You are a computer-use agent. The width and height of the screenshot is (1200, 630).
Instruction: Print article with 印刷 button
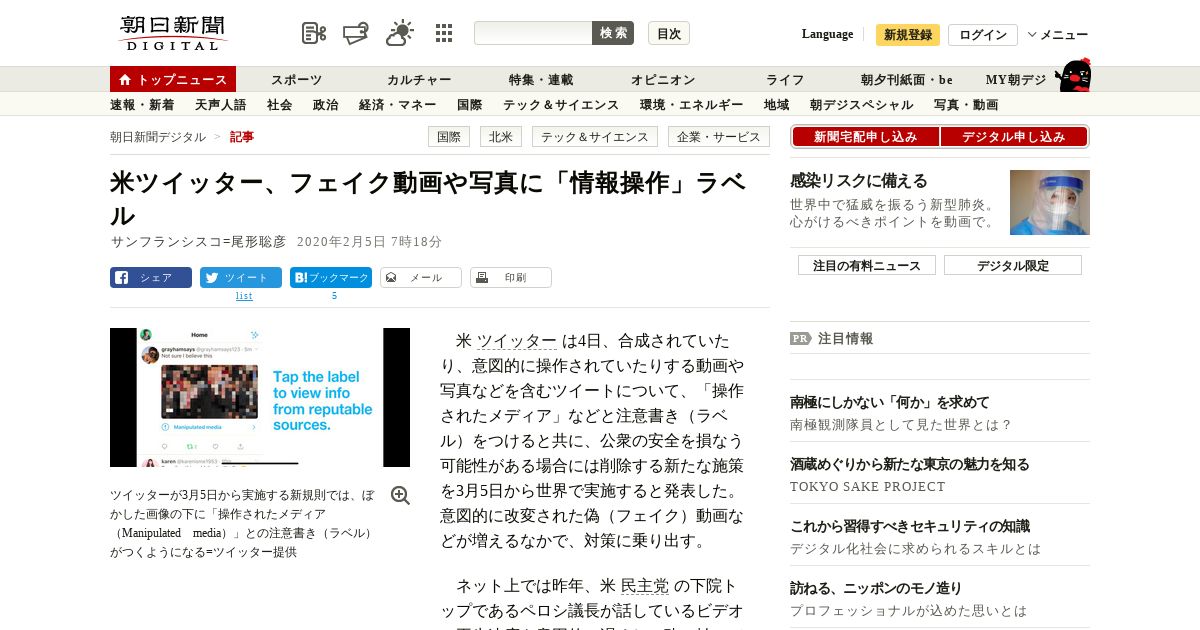pos(511,278)
